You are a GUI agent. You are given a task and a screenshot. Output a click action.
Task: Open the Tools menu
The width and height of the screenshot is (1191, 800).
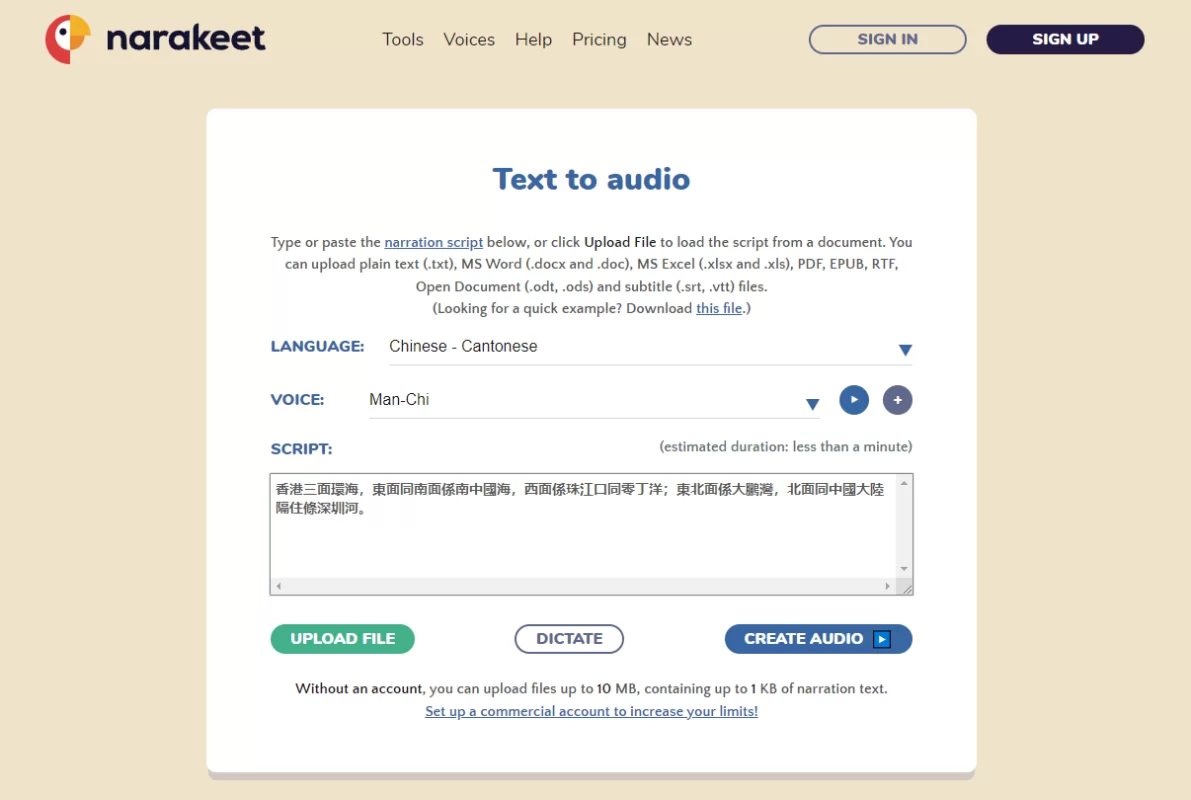(x=403, y=40)
